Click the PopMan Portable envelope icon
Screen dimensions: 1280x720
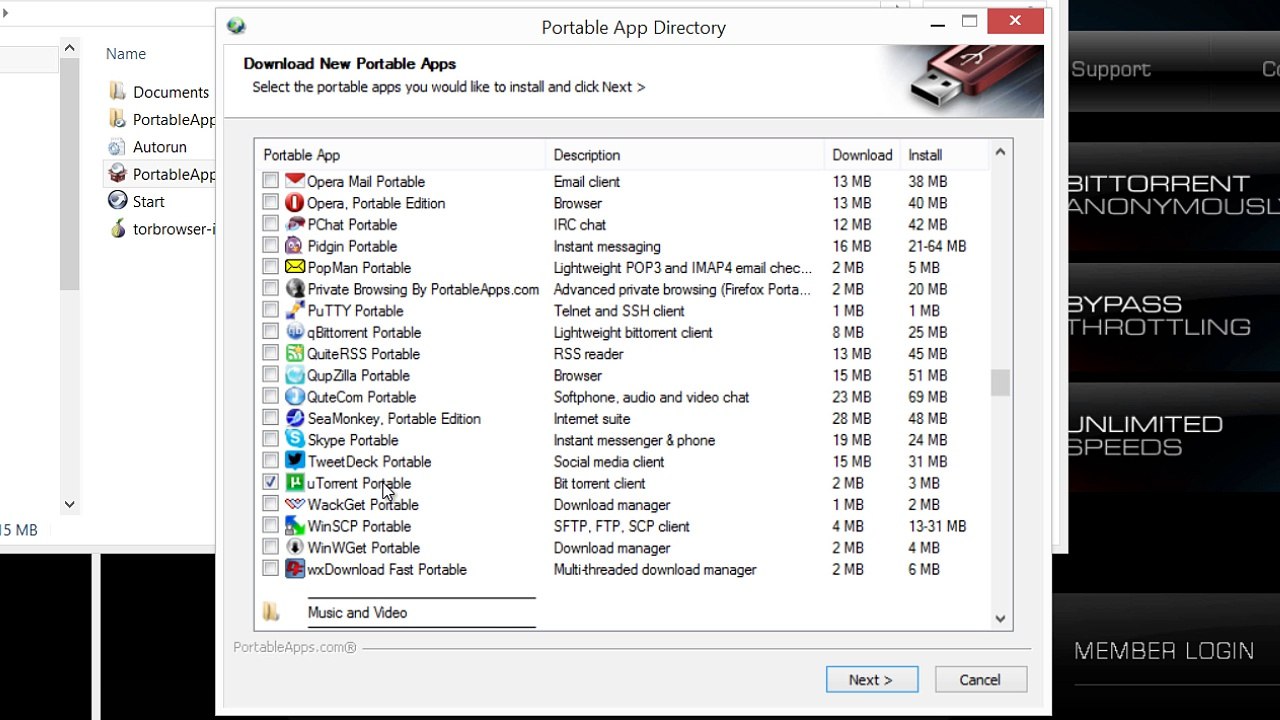[294, 267]
